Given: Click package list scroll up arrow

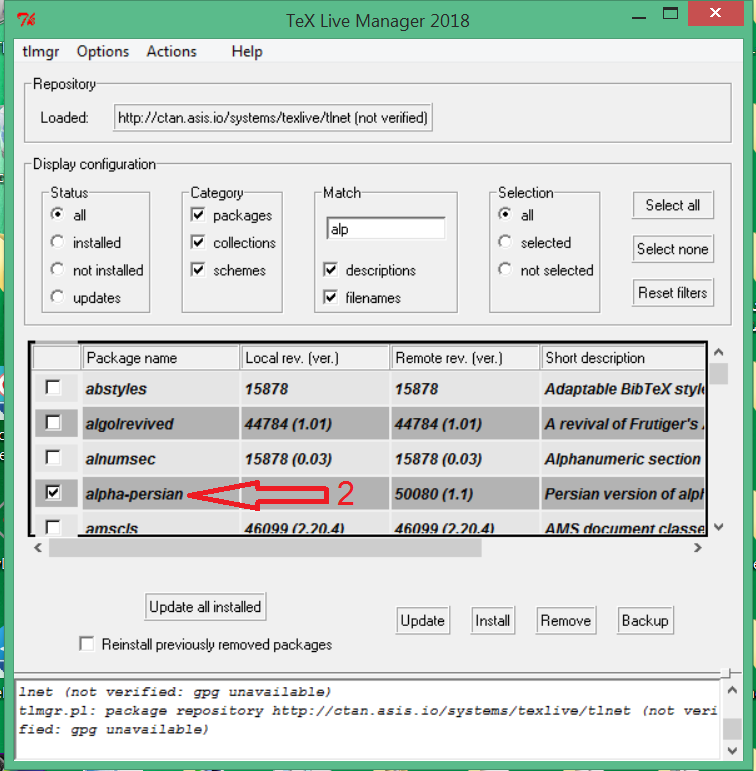Looking at the screenshot, I should [719, 352].
